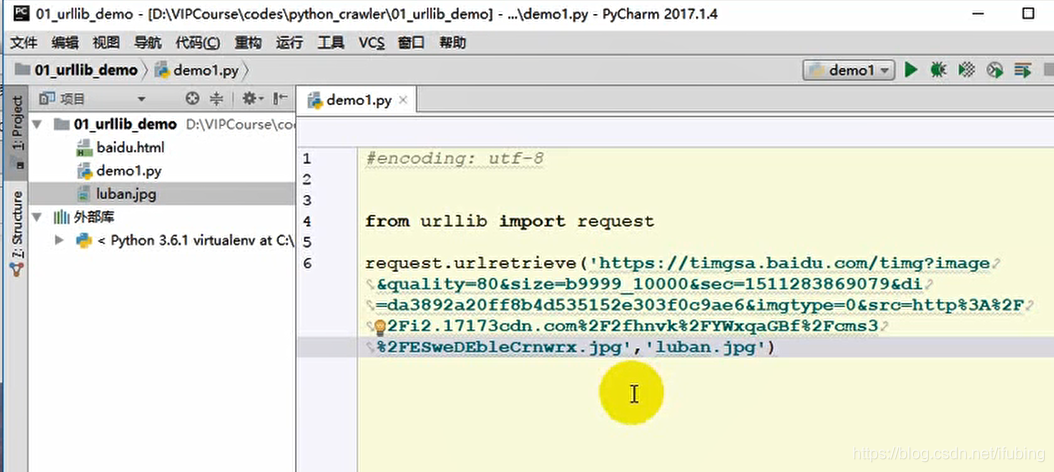
Task: Open the 工具 menu
Action: pyautogui.click(x=330, y=43)
